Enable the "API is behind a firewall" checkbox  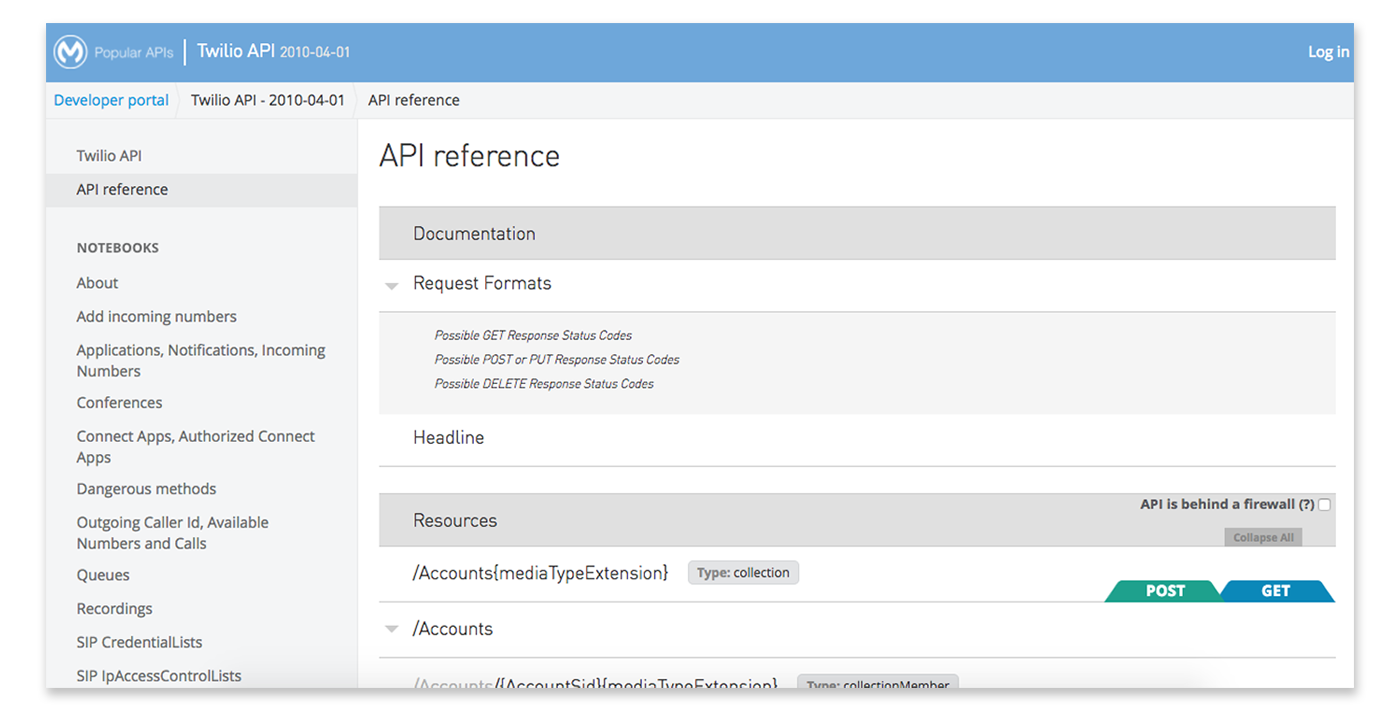coord(1324,504)
